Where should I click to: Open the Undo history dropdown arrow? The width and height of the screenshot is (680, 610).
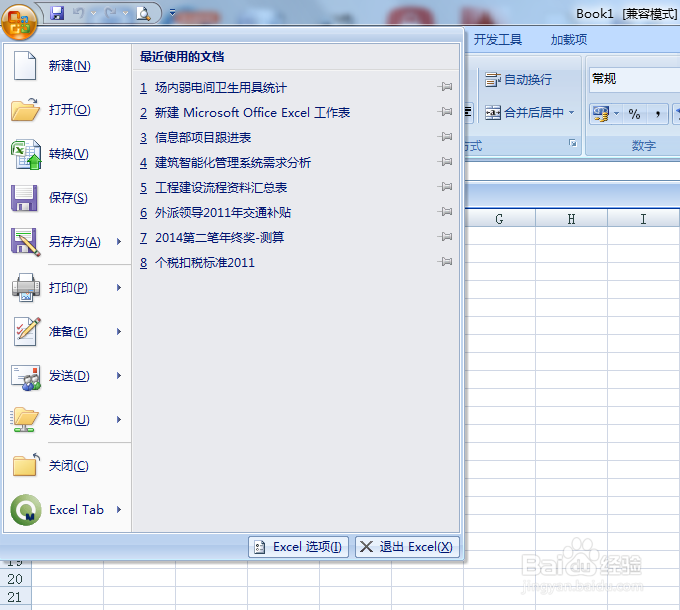tap(93, 13)
